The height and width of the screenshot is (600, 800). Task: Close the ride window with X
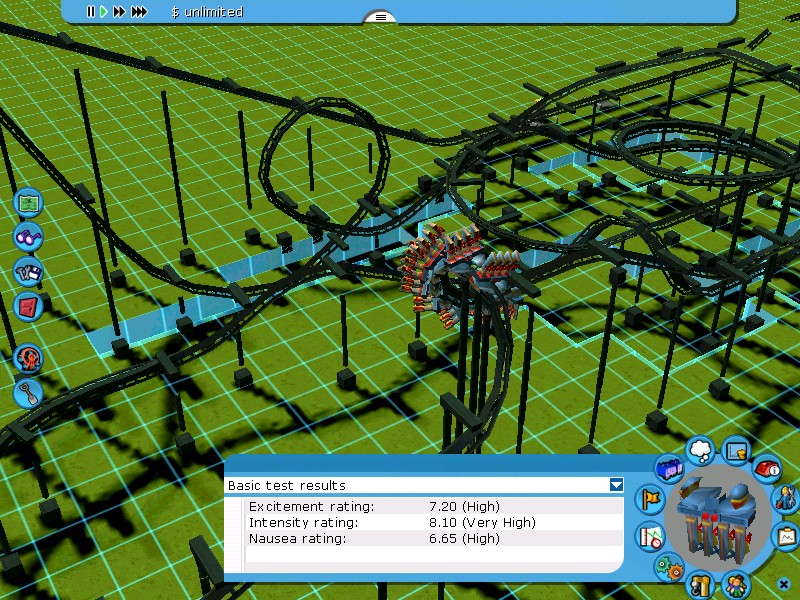(x=784, y=584)
